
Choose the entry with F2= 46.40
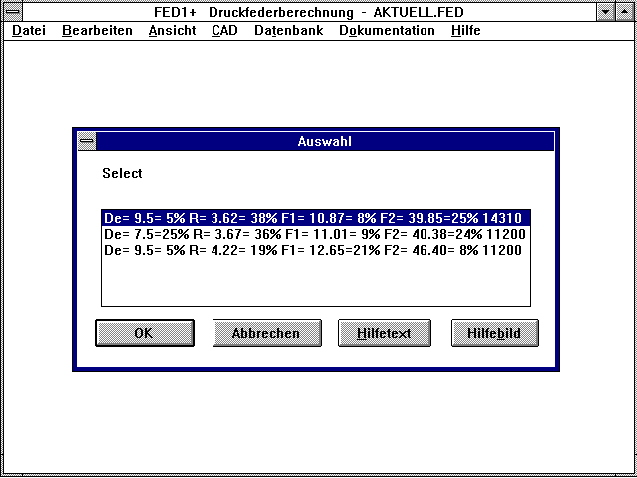coord(315,249)
